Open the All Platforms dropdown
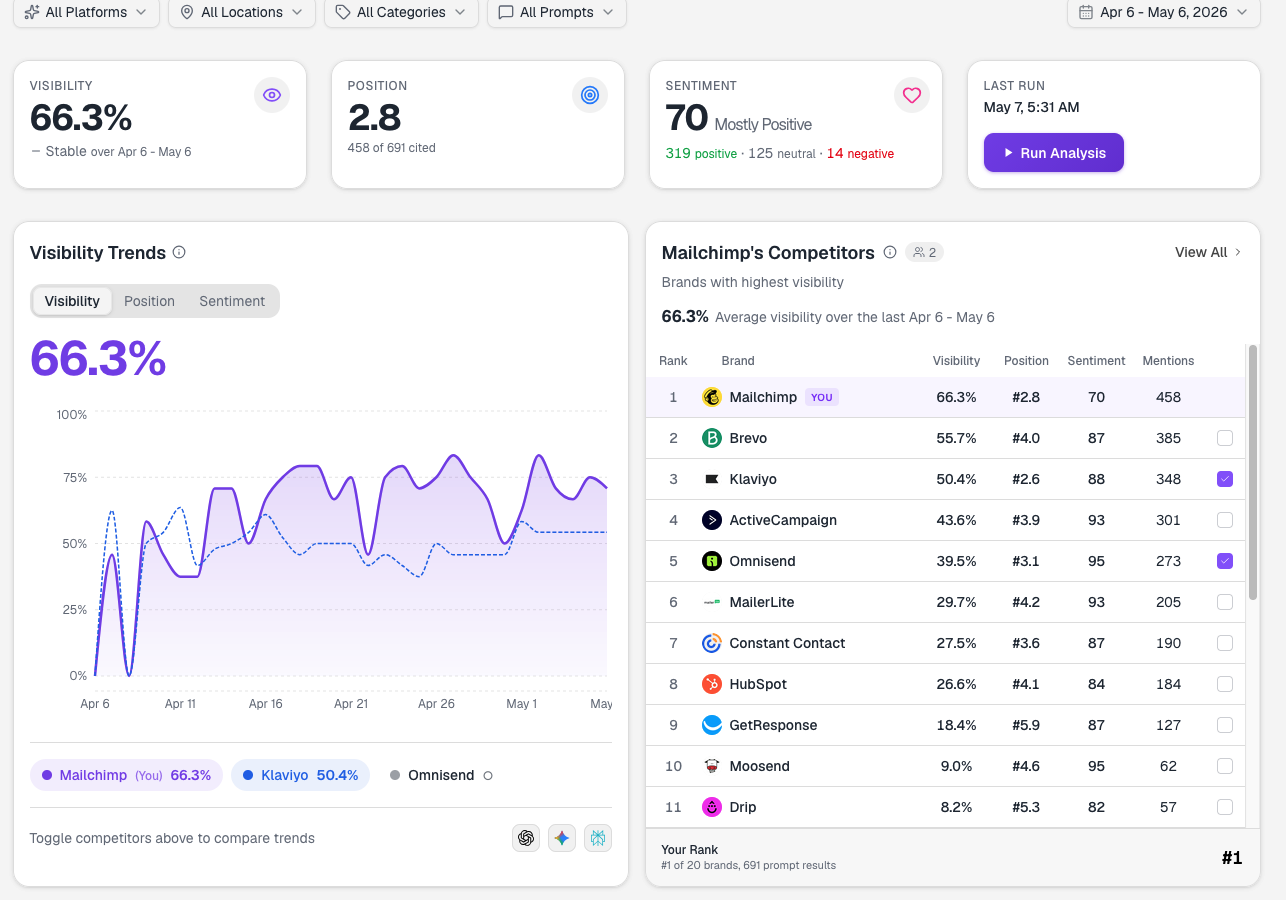The width and height of the screenshot is (1286, 900). 87,12
